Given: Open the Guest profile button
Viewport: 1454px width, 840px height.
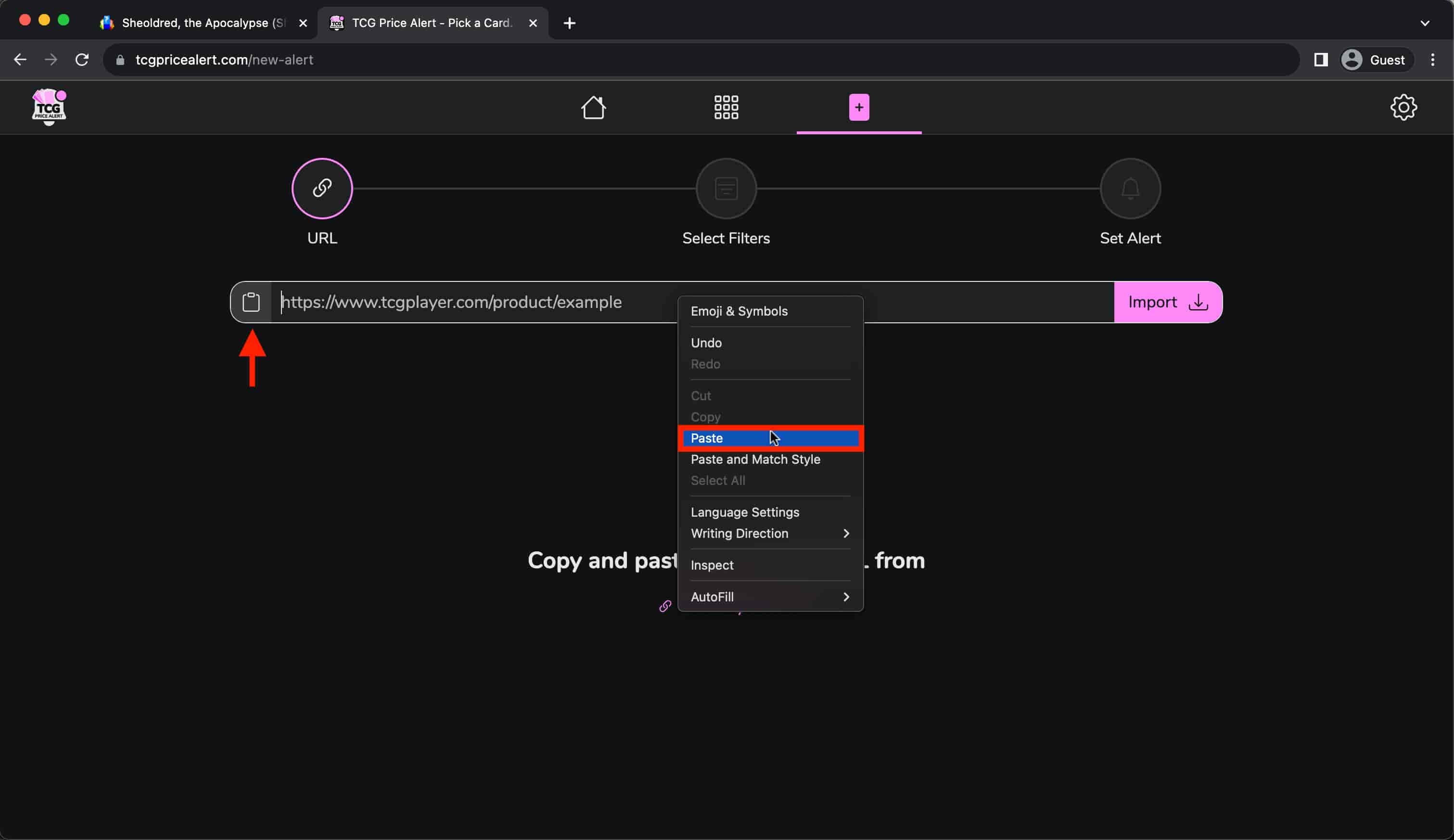Looking at the screenshot, I should pyautogui.click(x=1377, y=60).
